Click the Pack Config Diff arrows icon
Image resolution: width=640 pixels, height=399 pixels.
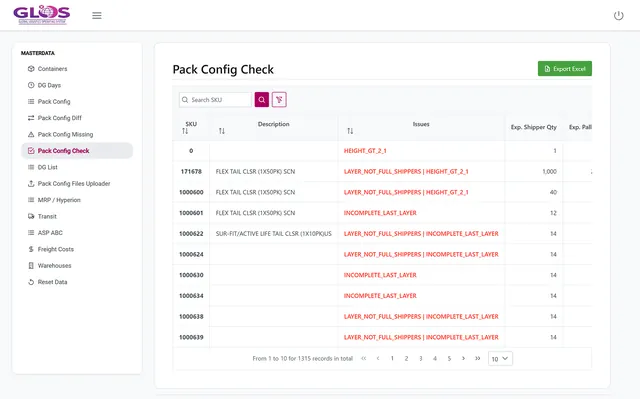[31, 118]
